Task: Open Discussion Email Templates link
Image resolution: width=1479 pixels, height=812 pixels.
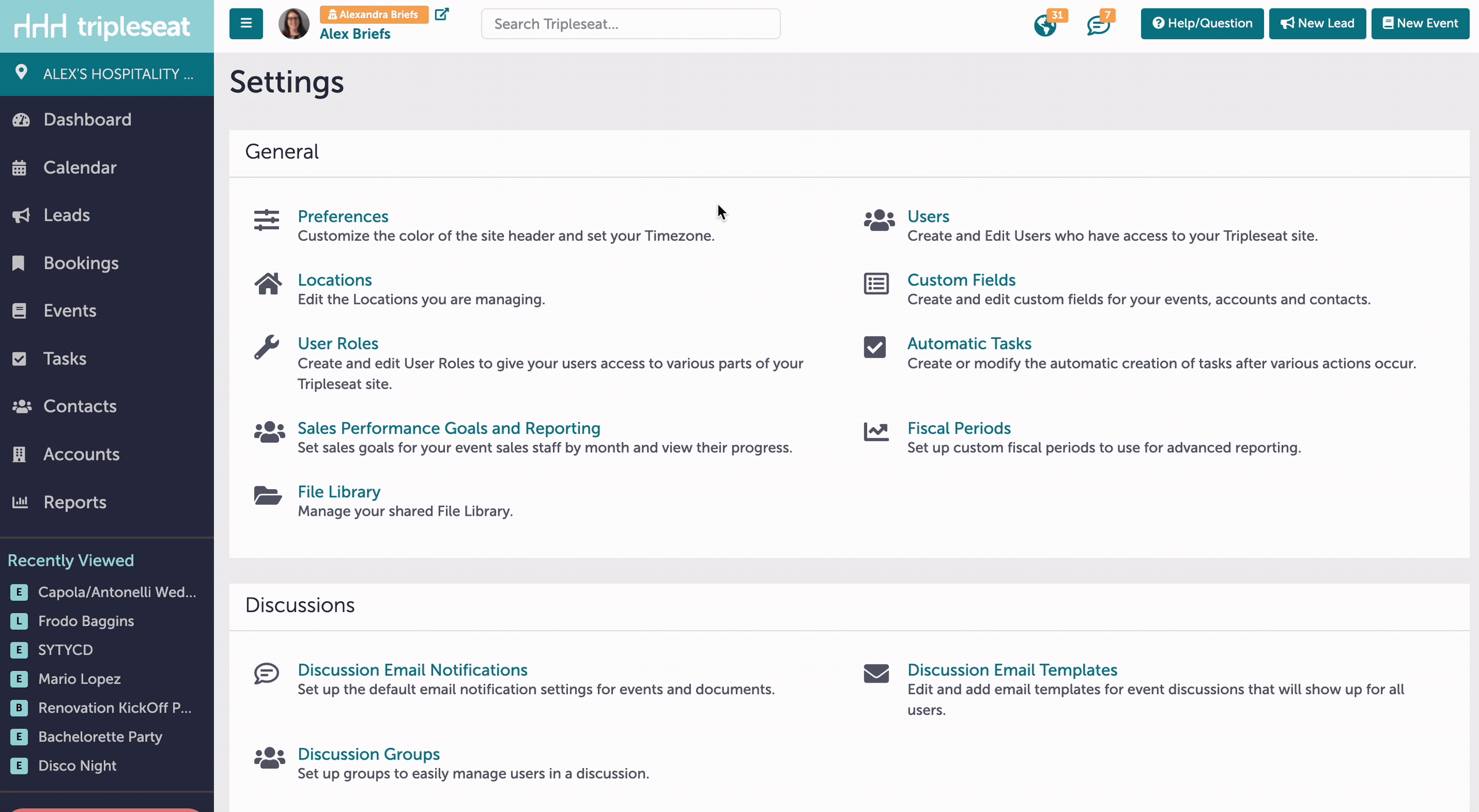Action: pyautogui.click(x=1012, y=669)
